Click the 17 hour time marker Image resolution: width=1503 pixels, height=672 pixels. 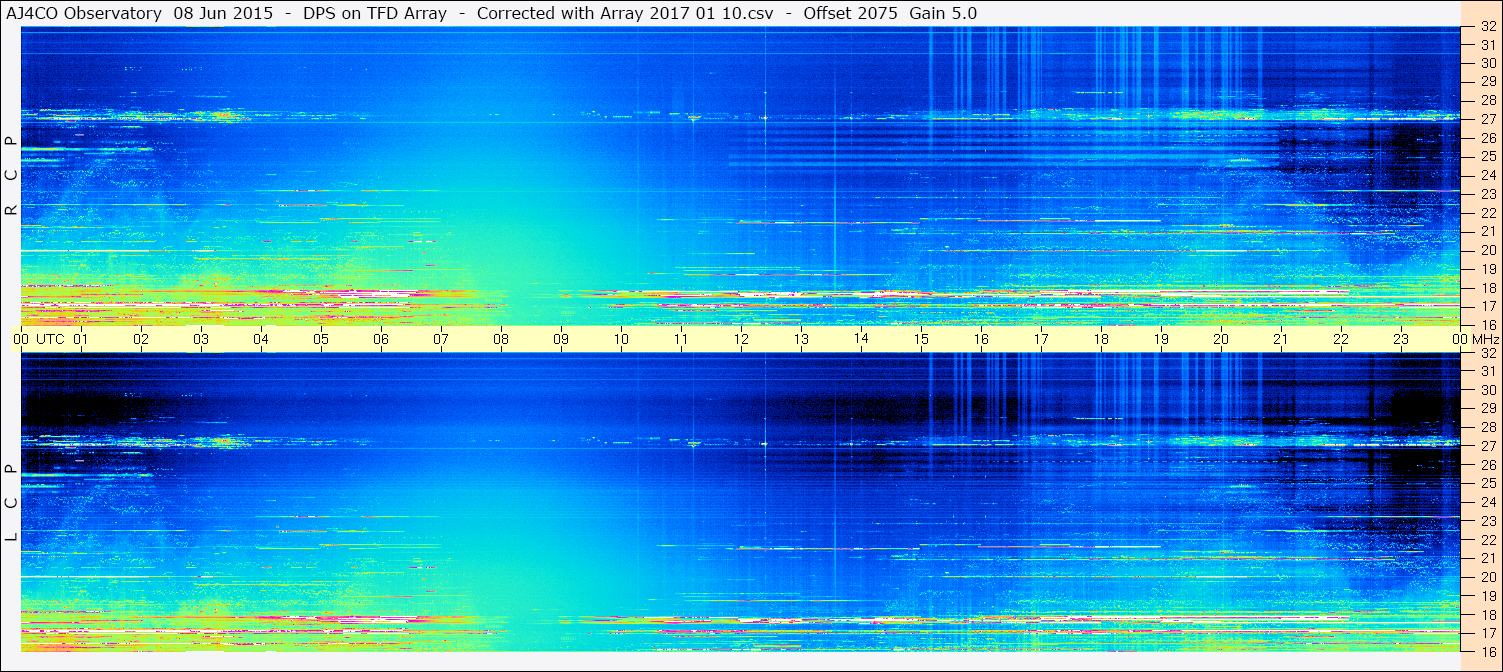(1041, 339)
